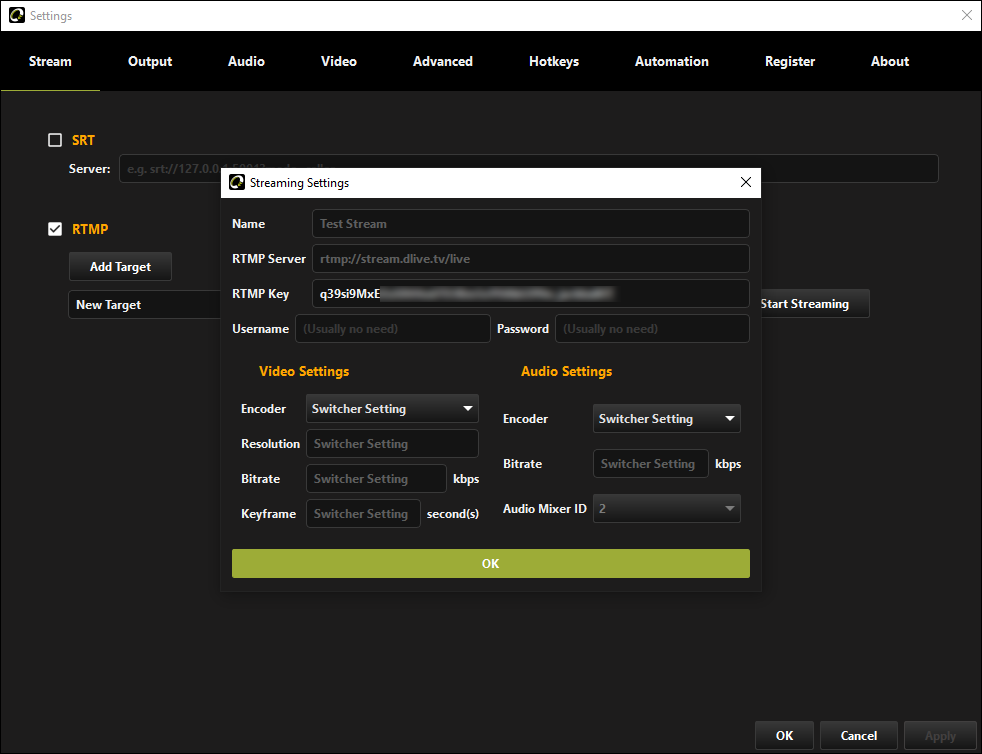The width and height of the screenshot is (982, 754).
Task: Open the Audio Encoder dropdown
Action: click(666, 418)
